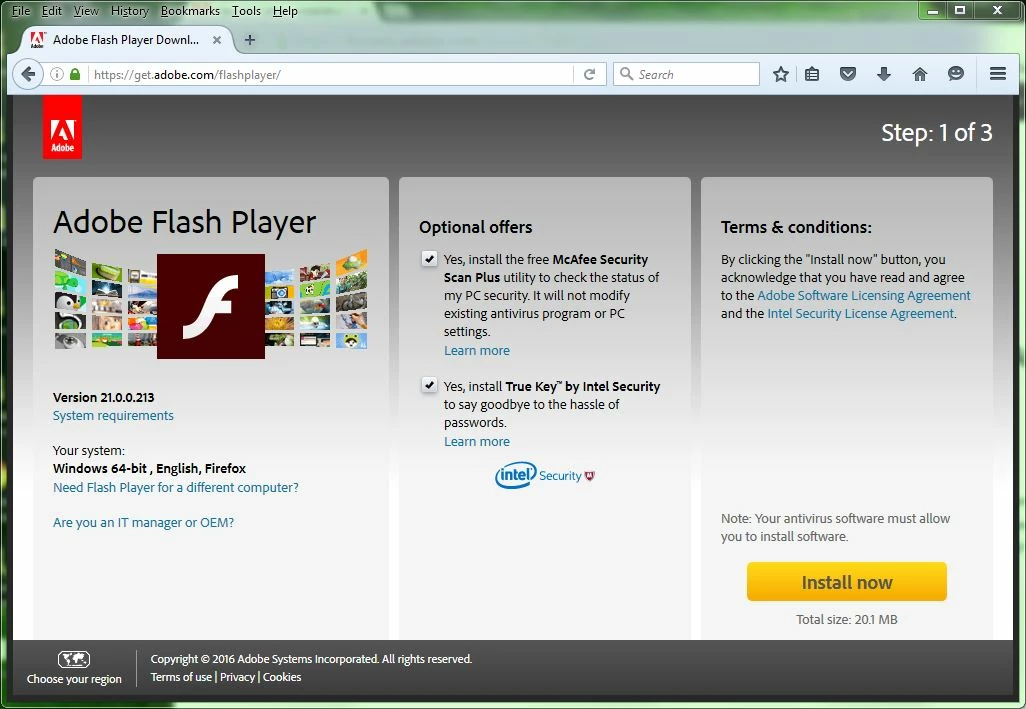Click the 'Step: 1 of 3' text
The width and height of the screenshot is (1026, 709).
tap(936, 133)
